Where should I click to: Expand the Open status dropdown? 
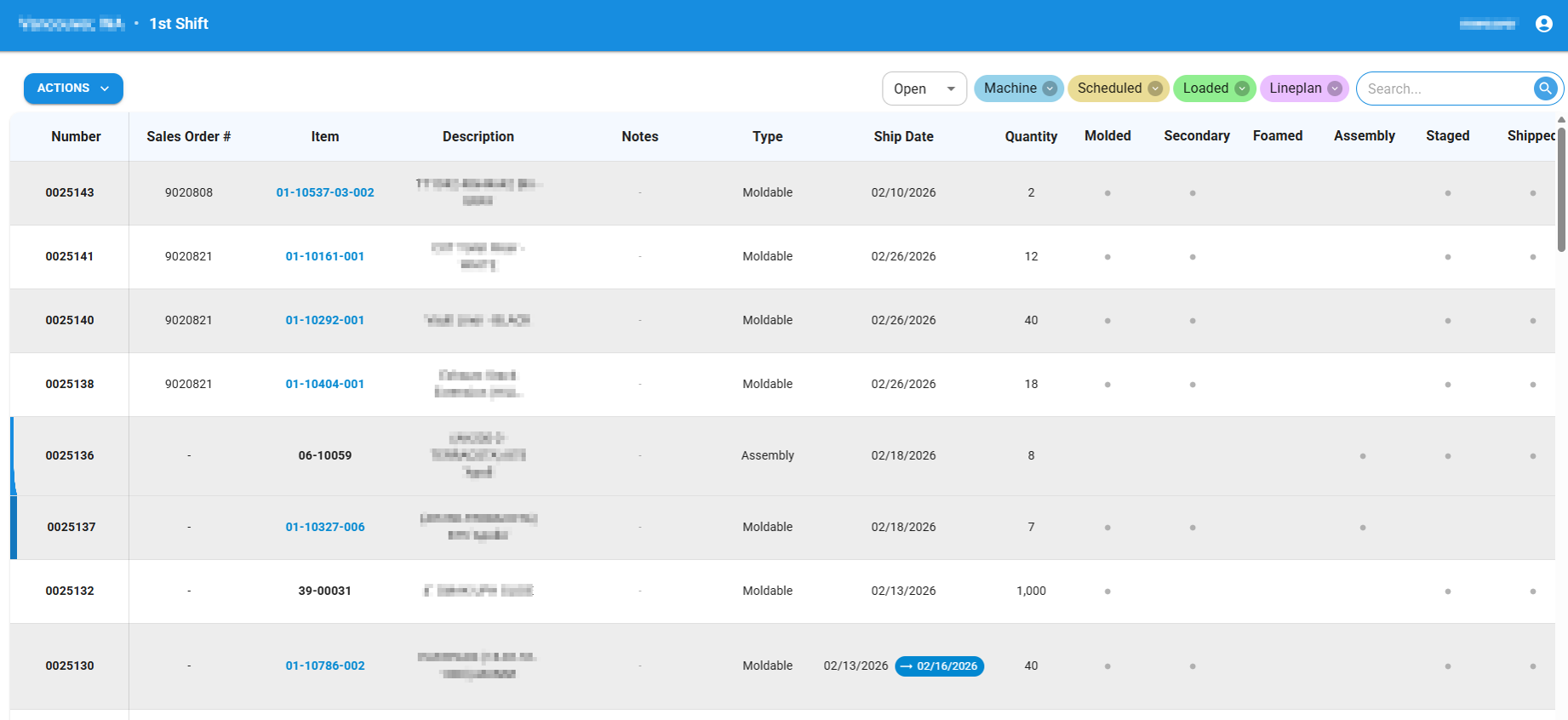tap(924, 89)
